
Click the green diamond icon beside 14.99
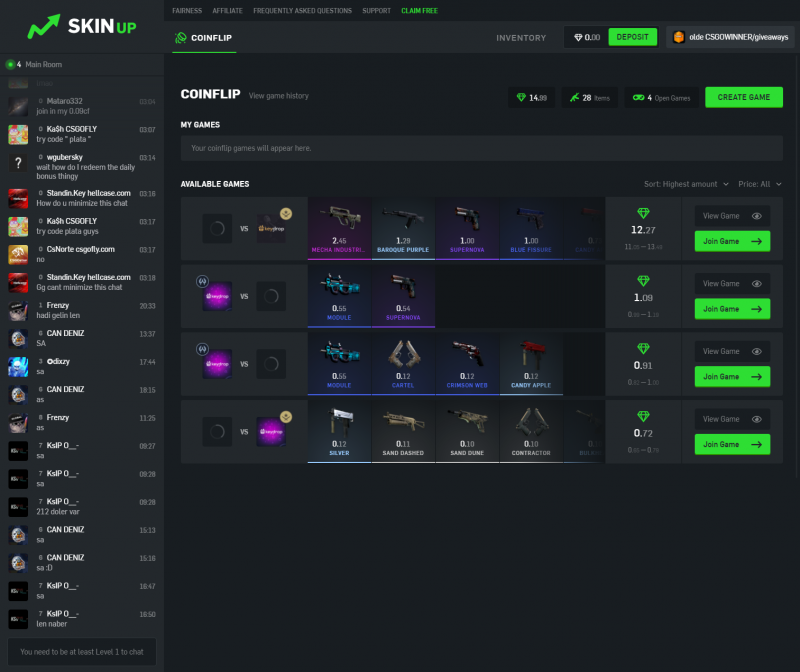point(521,97)
